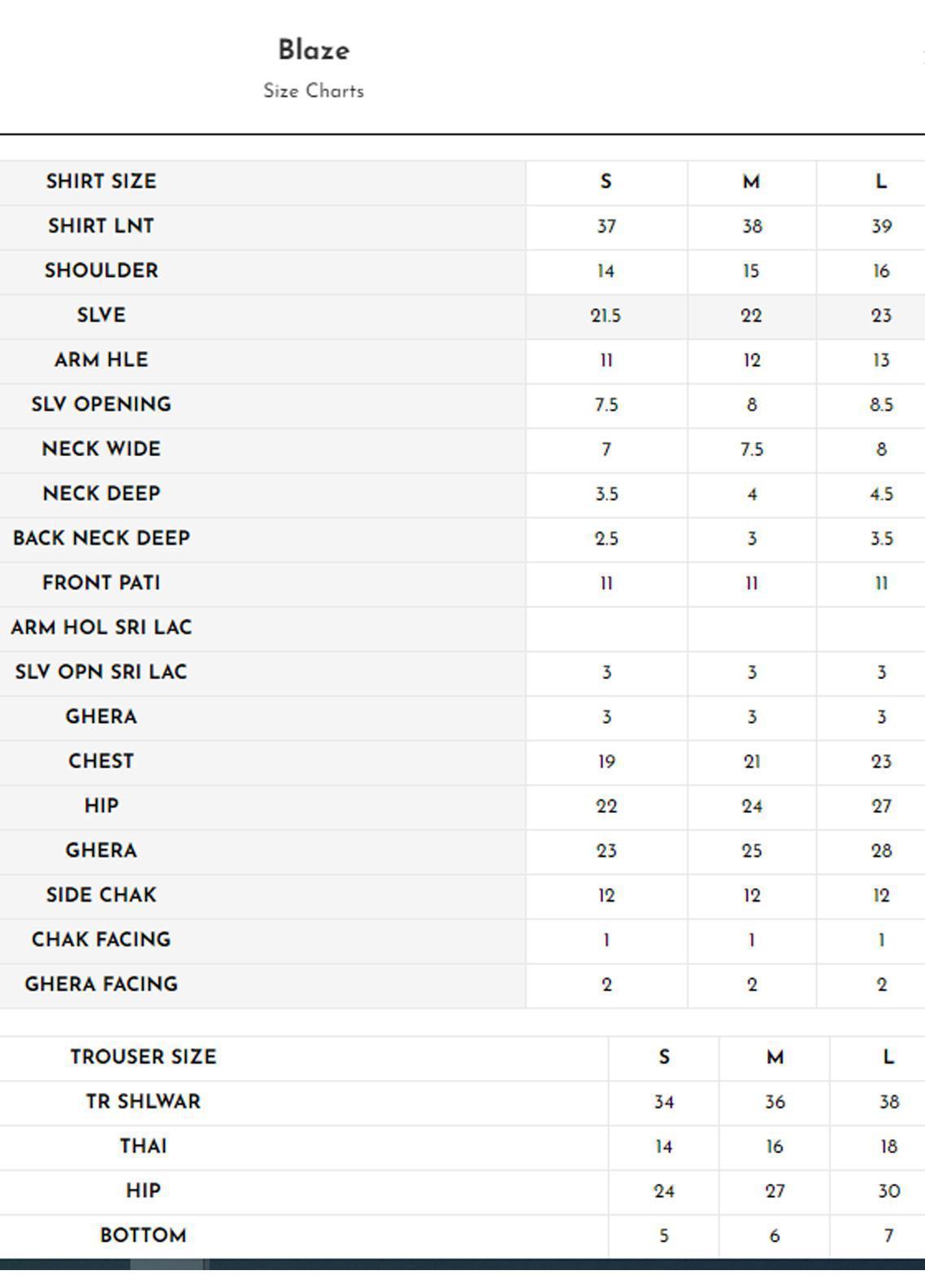The width and height of the screenshot is (925, 1288).
Task: Select the S column header in shirt table
Action: pos(606,182)
